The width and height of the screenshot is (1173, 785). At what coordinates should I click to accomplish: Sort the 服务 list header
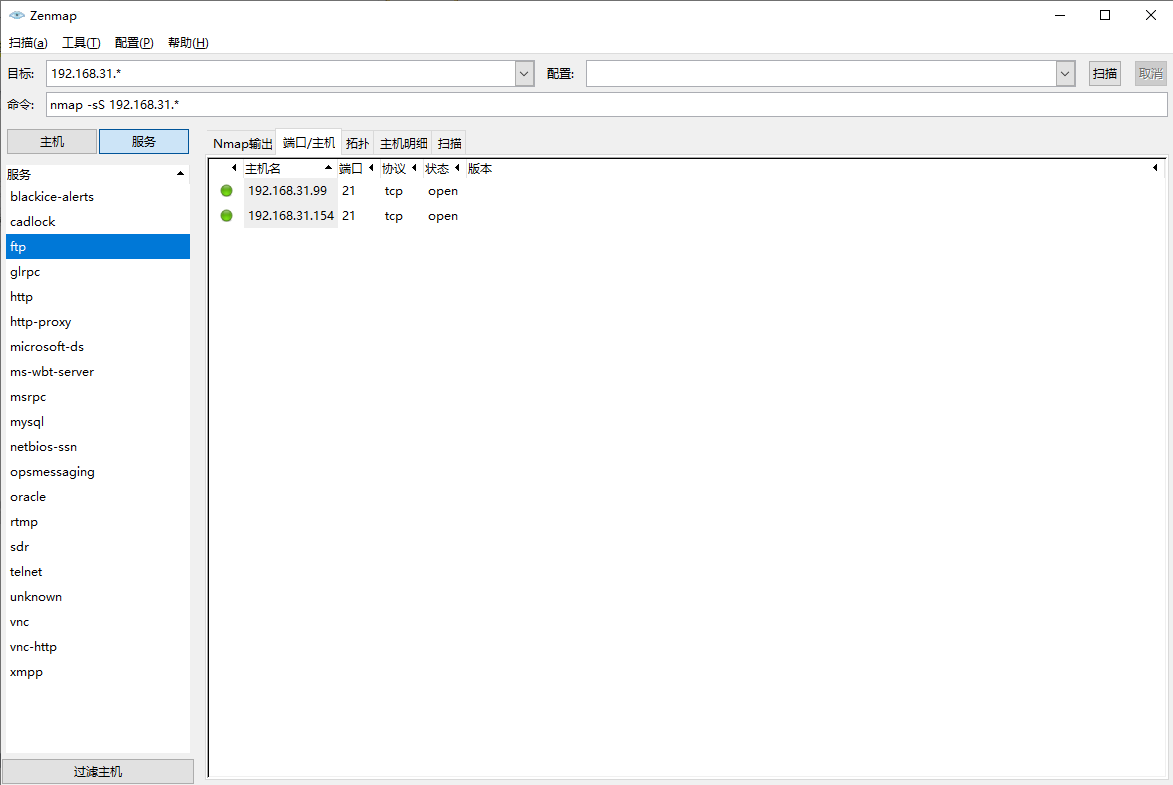click(x=97, y=174)
